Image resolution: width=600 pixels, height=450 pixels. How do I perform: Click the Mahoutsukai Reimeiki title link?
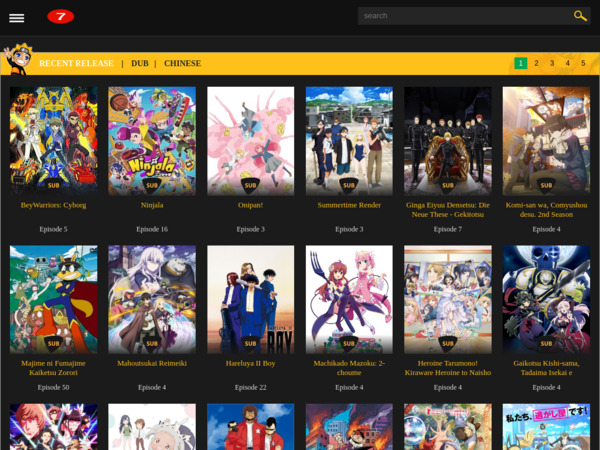pyautogui.click(x=152, y=363)
